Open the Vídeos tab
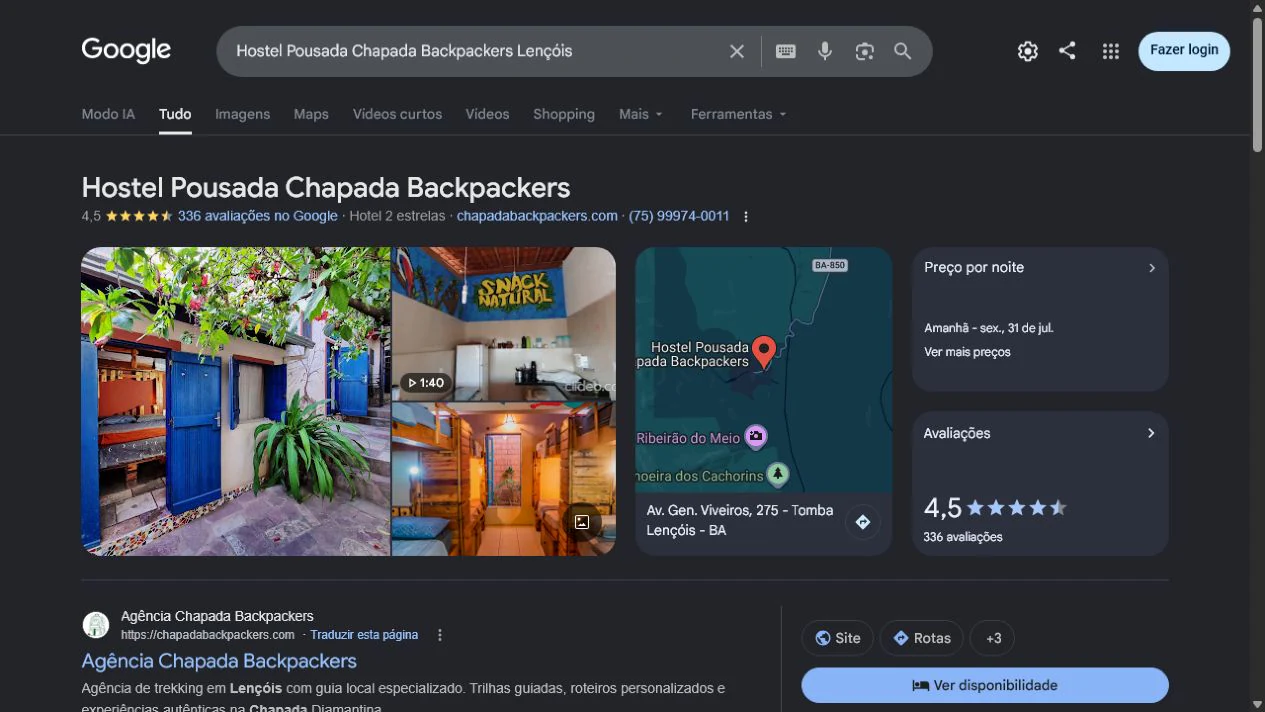 [x=487, y=114]
